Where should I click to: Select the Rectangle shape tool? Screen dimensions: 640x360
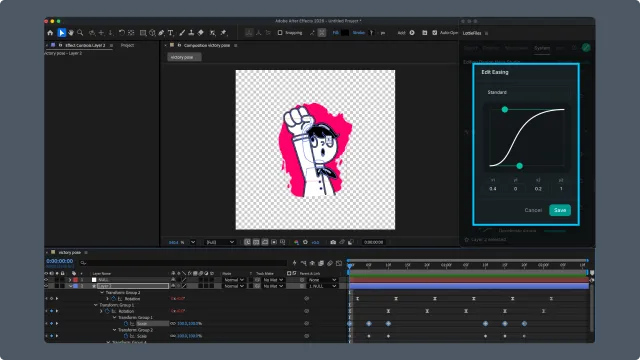[143, 33]
